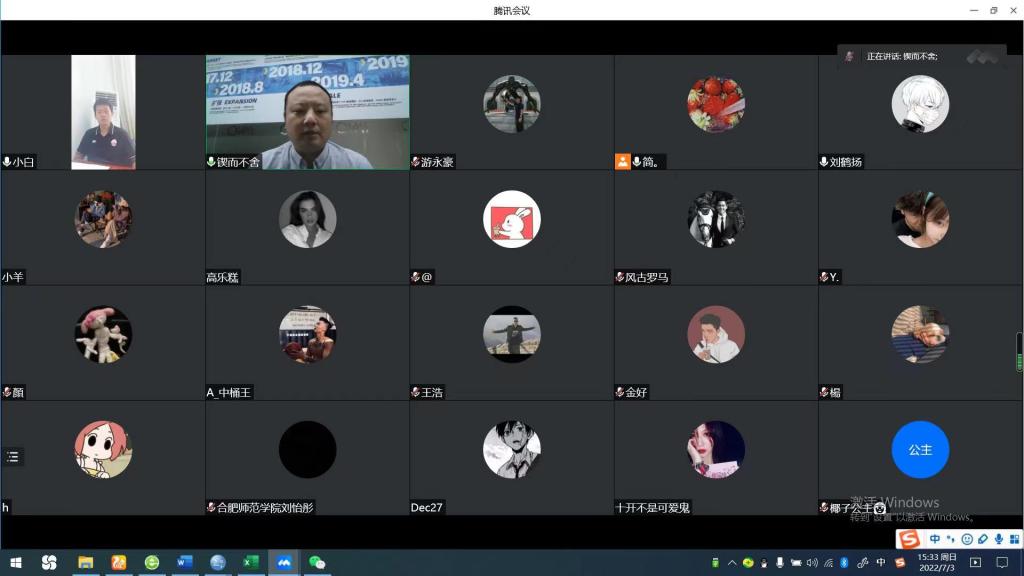This screenshot has width=1024, height=576.
Task: Click the list icon on left edge
Action: (x=13, y=457)
